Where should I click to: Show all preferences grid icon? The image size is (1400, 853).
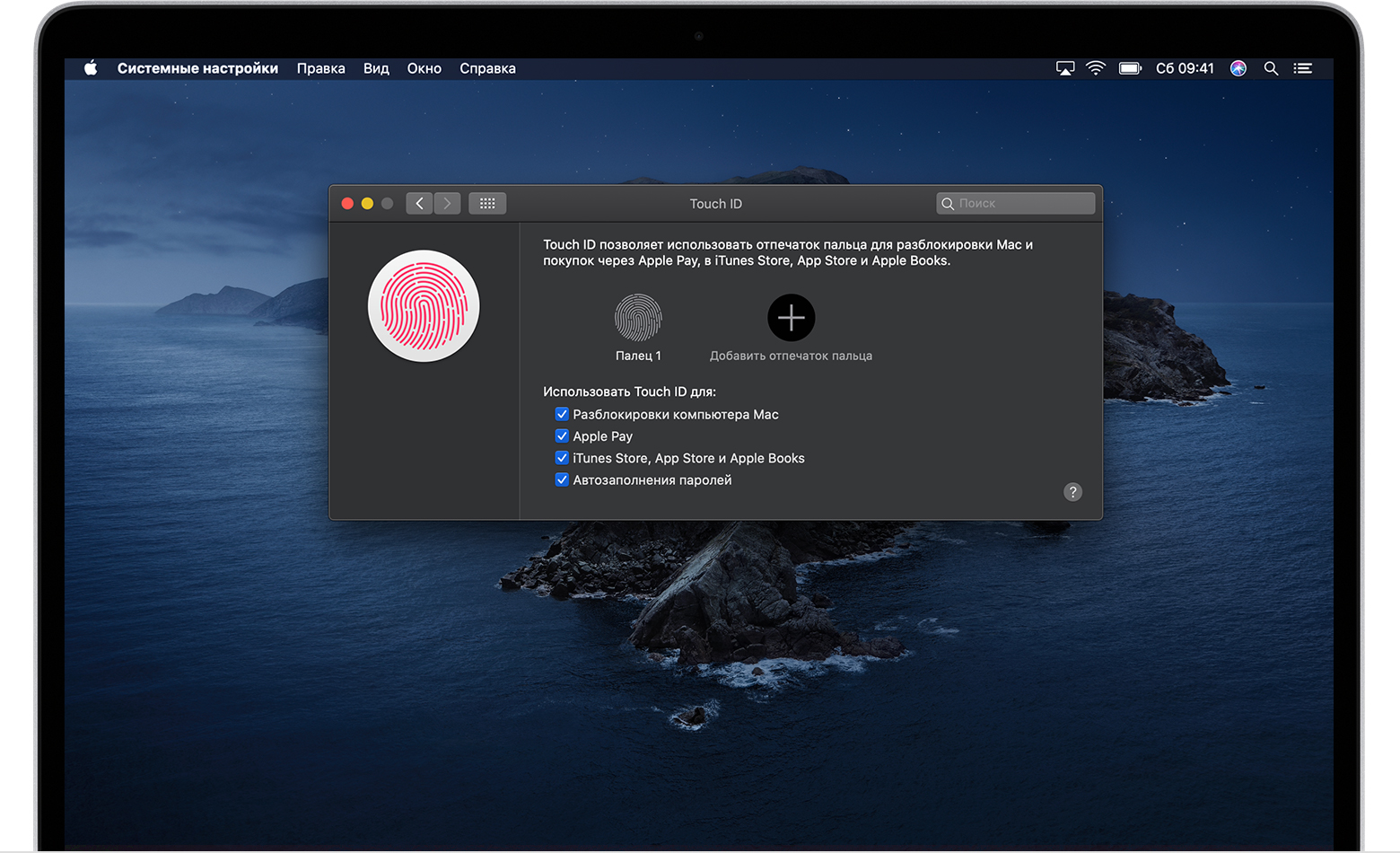(487, 204)
